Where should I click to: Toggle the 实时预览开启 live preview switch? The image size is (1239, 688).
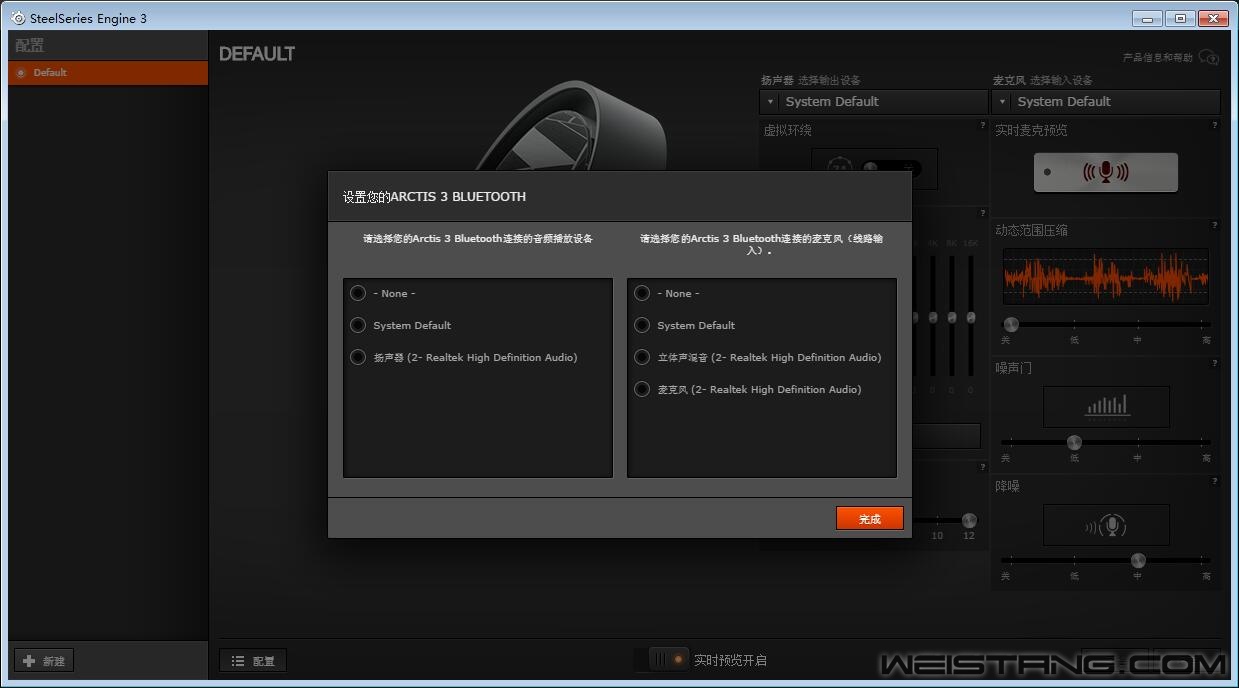[669, 660]
